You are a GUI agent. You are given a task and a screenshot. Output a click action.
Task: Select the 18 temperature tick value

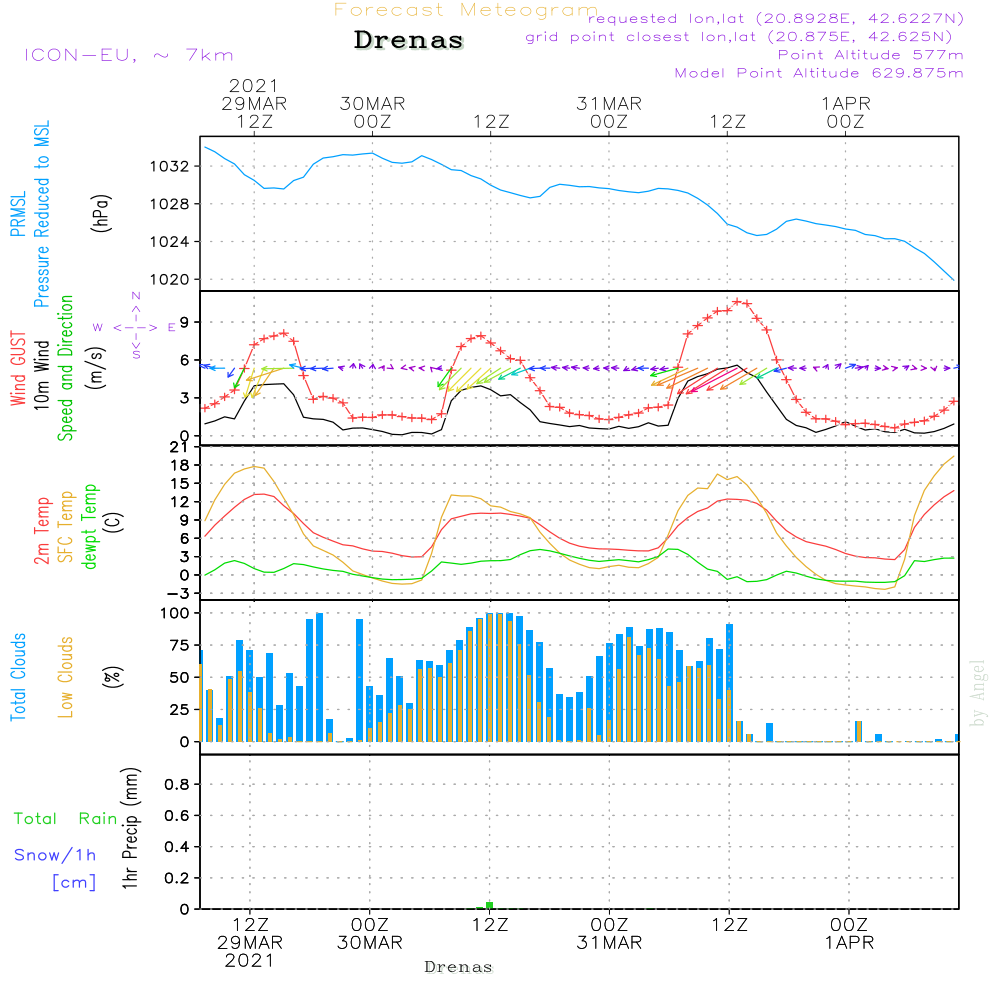pos(180,466)
